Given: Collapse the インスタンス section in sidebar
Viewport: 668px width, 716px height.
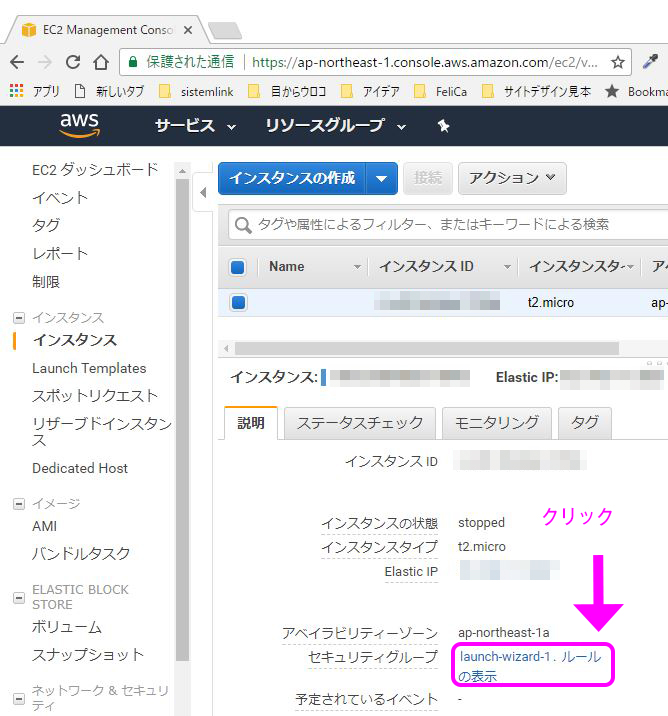Looking at the screenshot, I should [x=19, y=317].
